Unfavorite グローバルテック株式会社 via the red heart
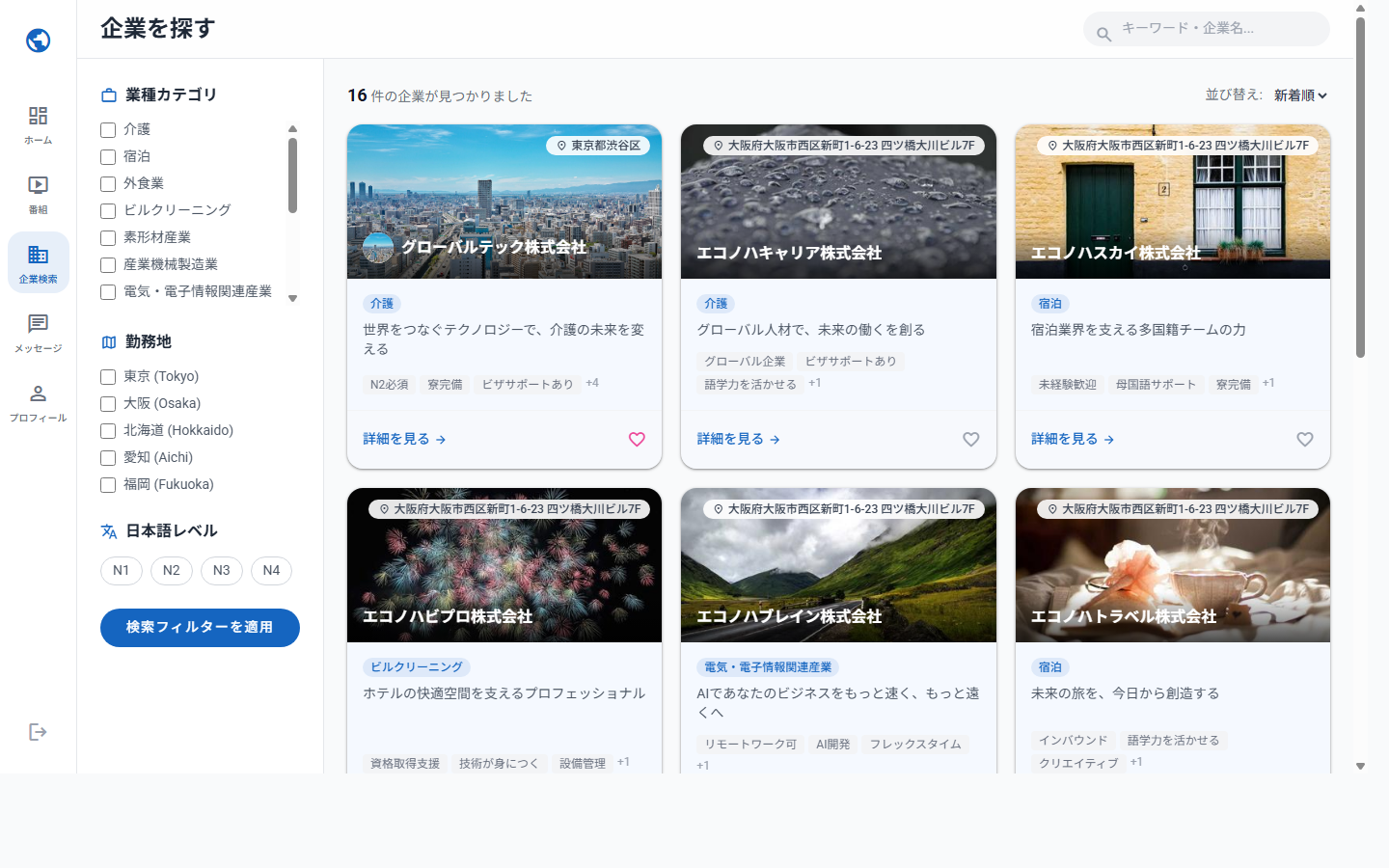1389x868 pixels. 637,439
